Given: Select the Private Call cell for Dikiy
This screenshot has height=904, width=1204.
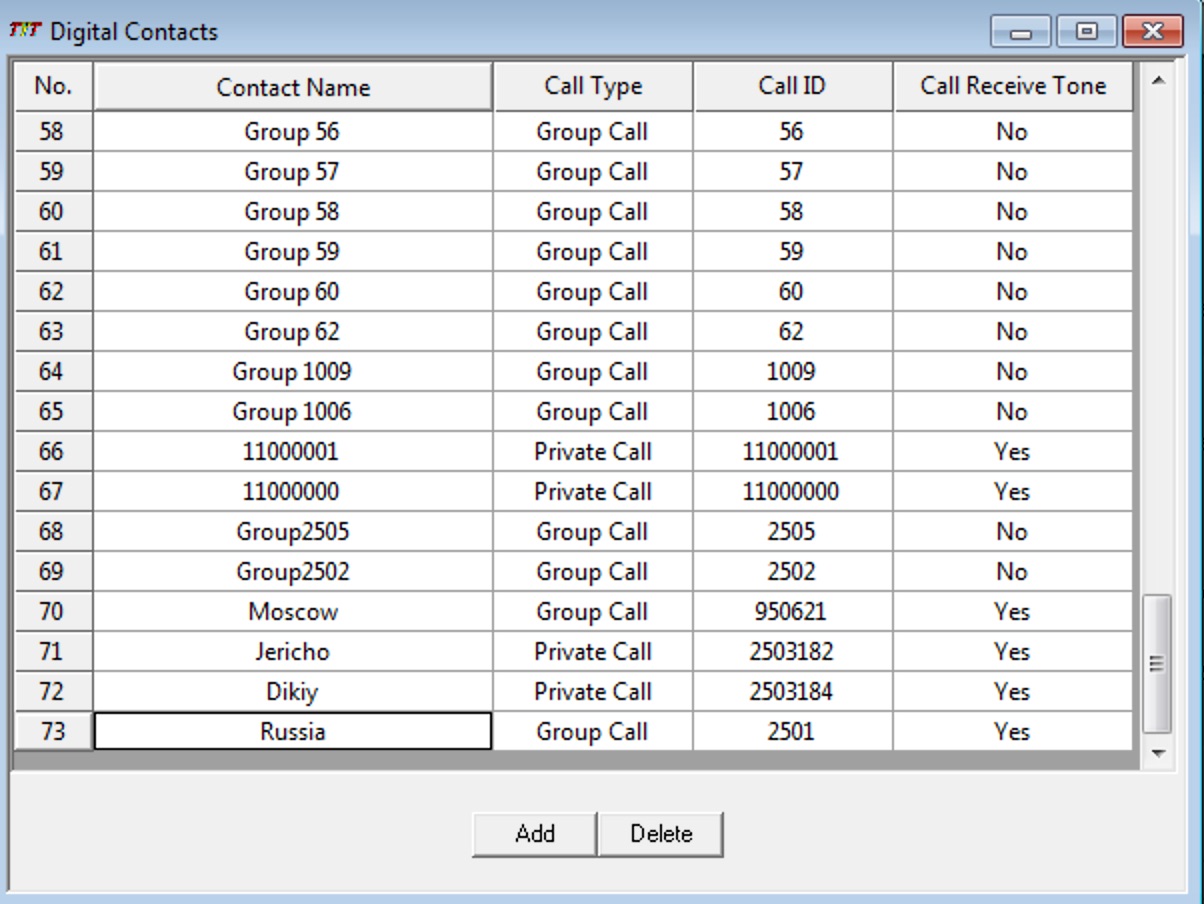Looking at the screenshot, I should pyautogui.click(x=593, y=691).
